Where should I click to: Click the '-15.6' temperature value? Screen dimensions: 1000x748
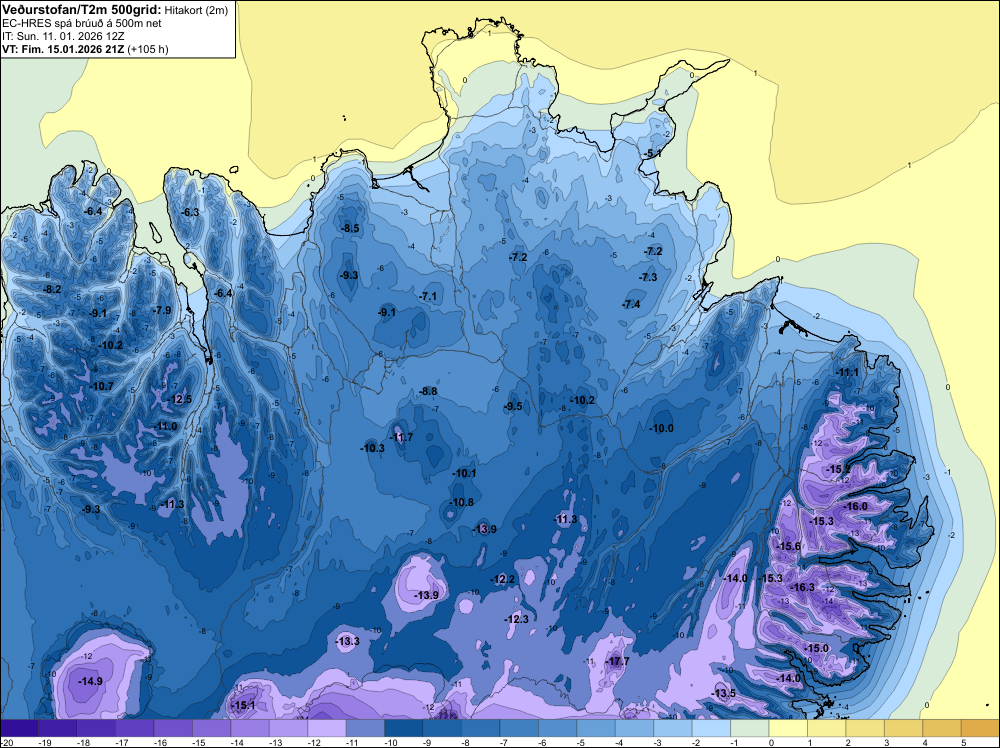click(789, 546)
